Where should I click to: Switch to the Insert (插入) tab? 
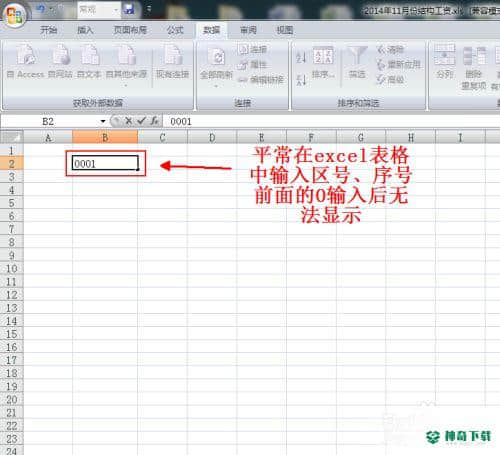click(85, 30)
